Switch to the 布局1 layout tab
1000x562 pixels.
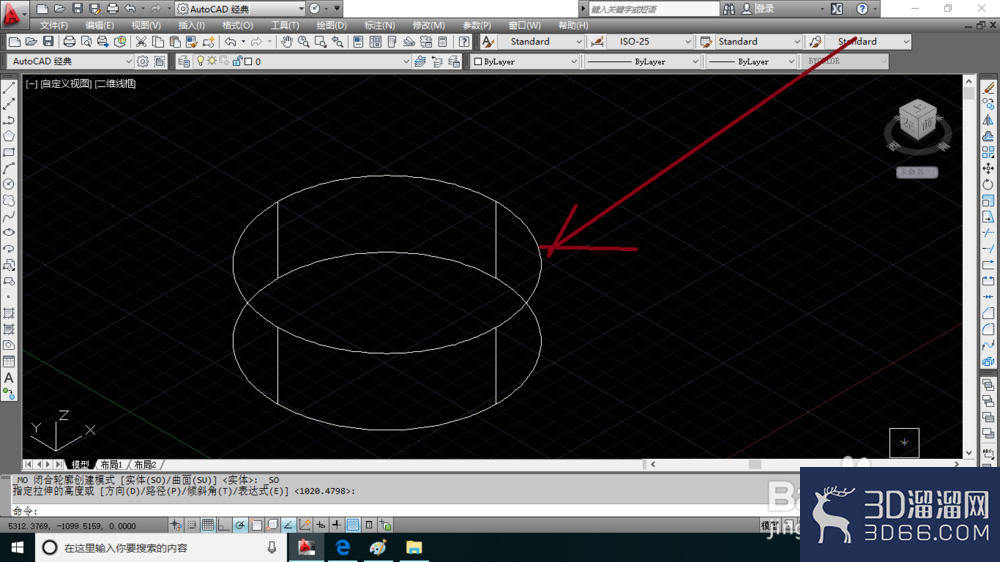pos(111,464)
